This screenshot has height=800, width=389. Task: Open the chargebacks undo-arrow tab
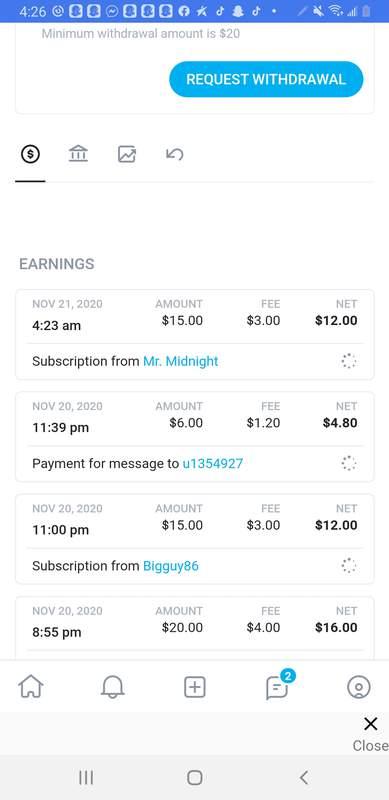(x=175, y=154)
